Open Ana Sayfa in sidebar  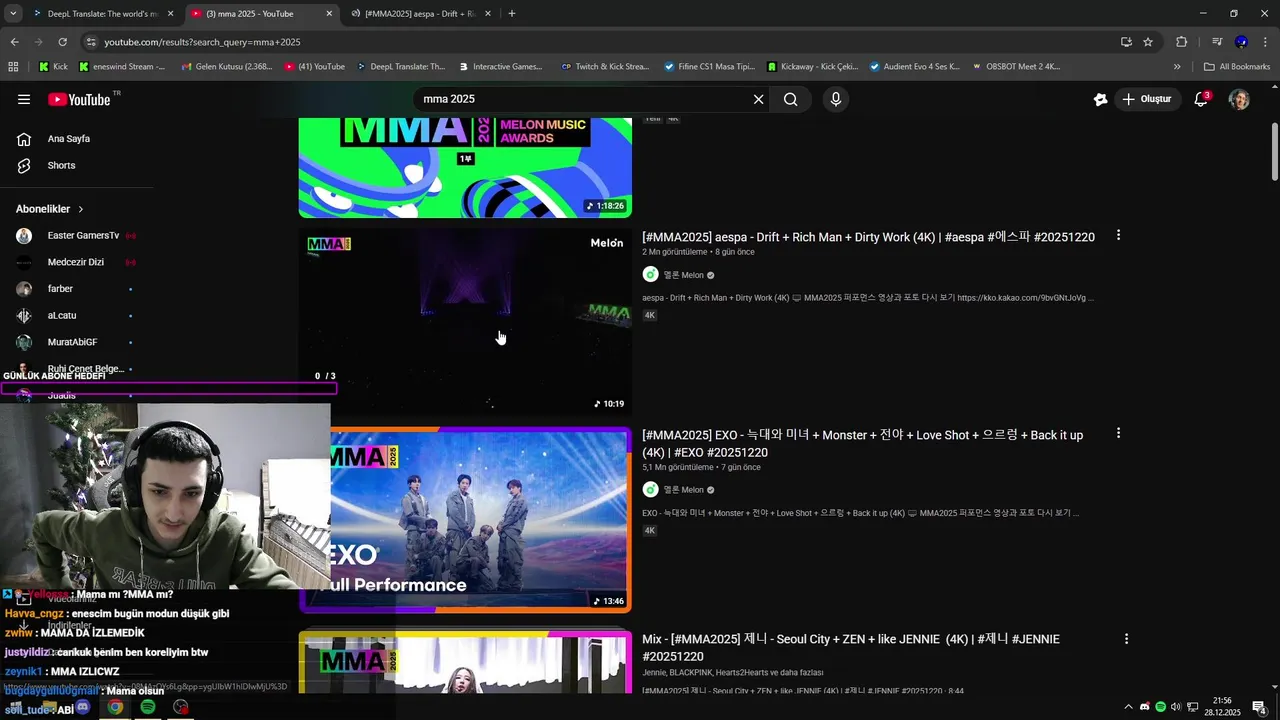(x=68, y=139)
